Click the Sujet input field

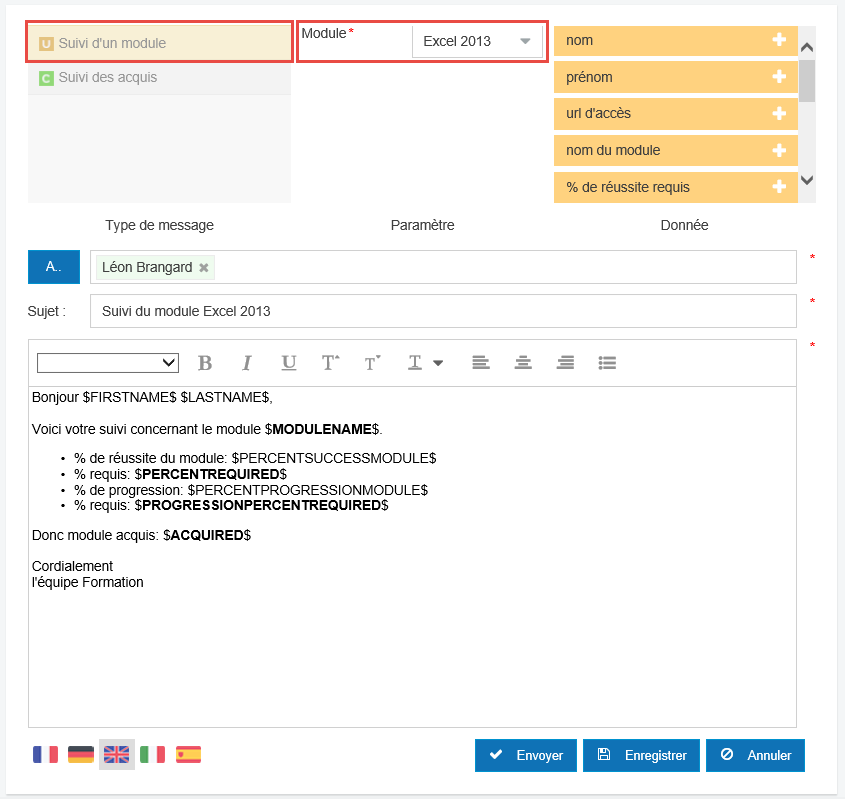[443, 311]
